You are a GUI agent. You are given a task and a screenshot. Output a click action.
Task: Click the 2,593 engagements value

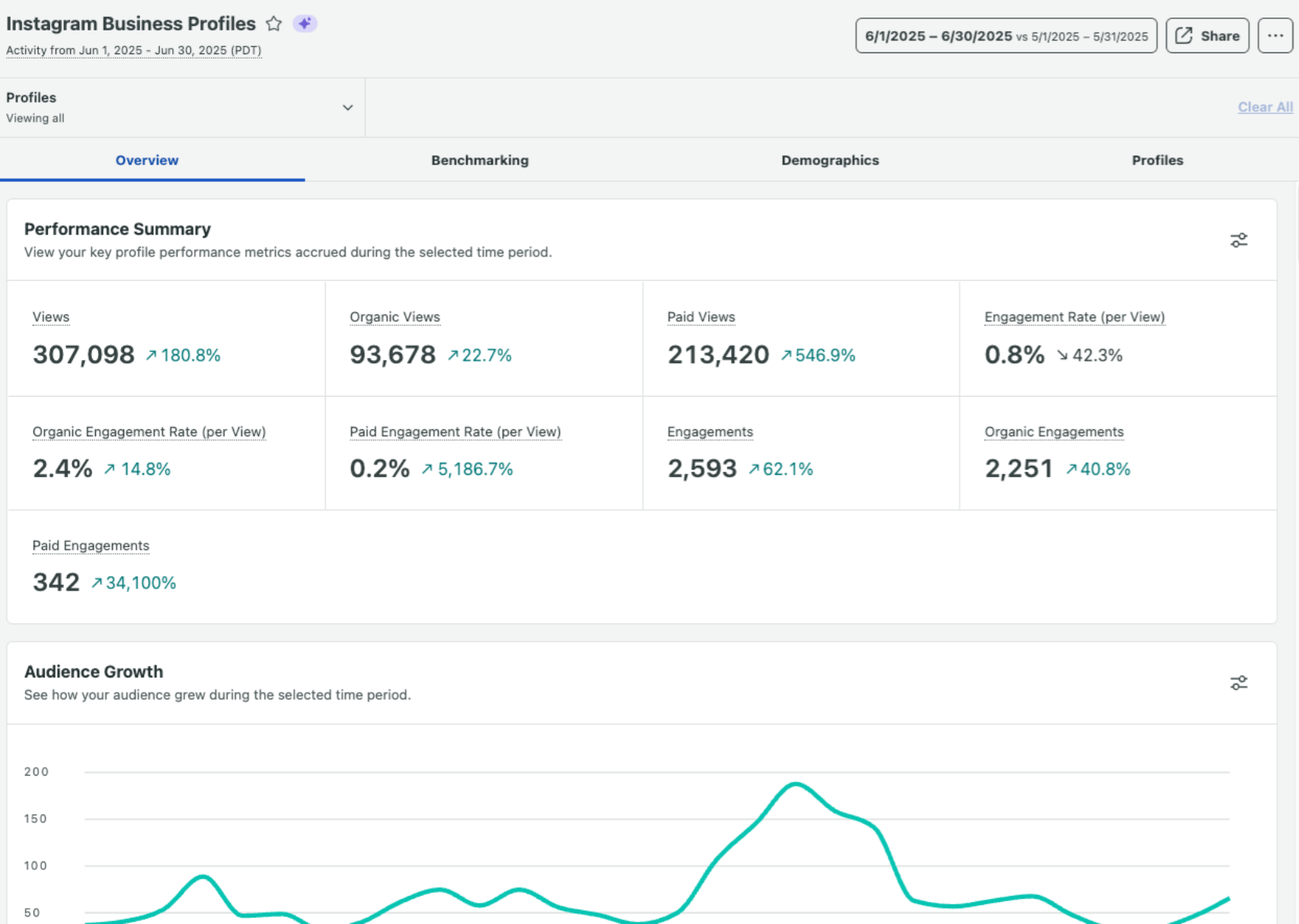(x=702, y=469)
